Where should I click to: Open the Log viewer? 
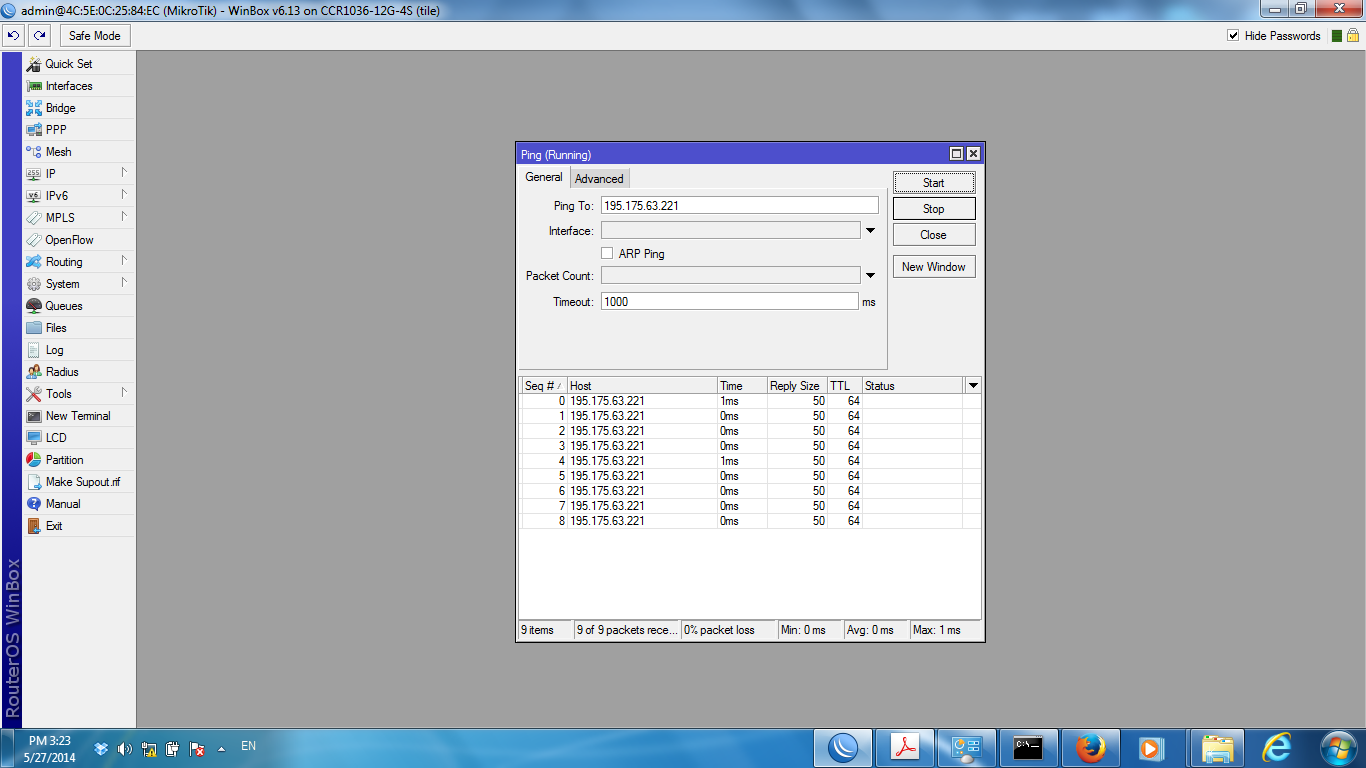pyautogui.click(x=78, y=350)
